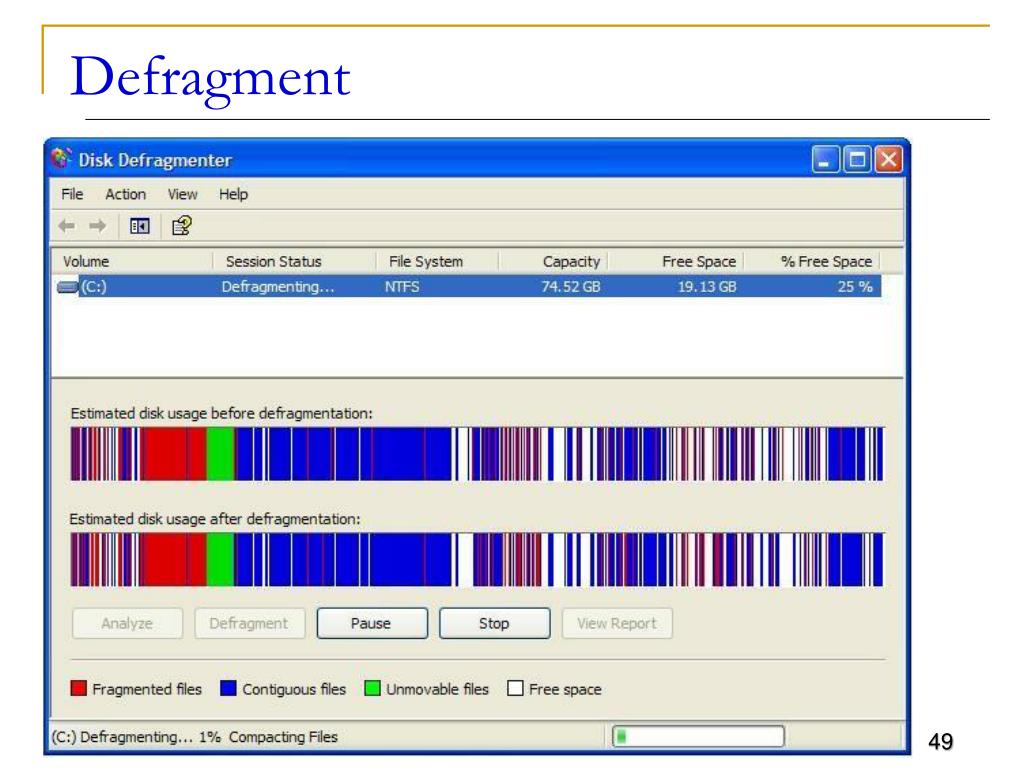Click the Back arrow toolbar icon
The width and height of the screenshot is (1024, 768).
coord(67,226)
